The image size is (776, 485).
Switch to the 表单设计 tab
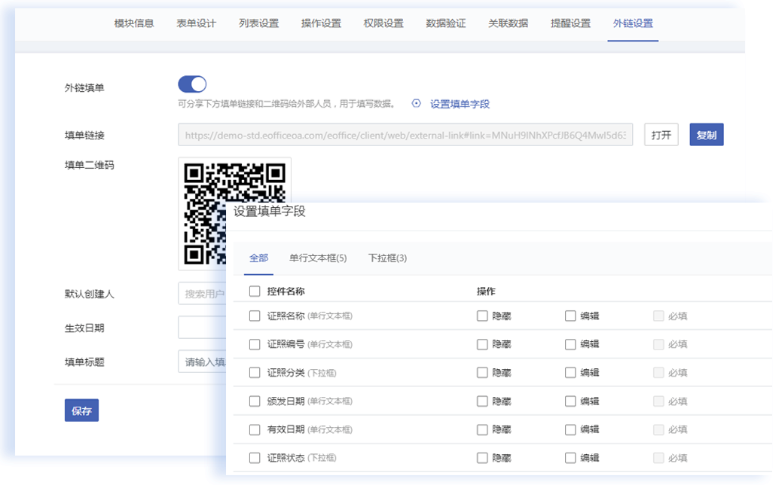click(196, 23)
